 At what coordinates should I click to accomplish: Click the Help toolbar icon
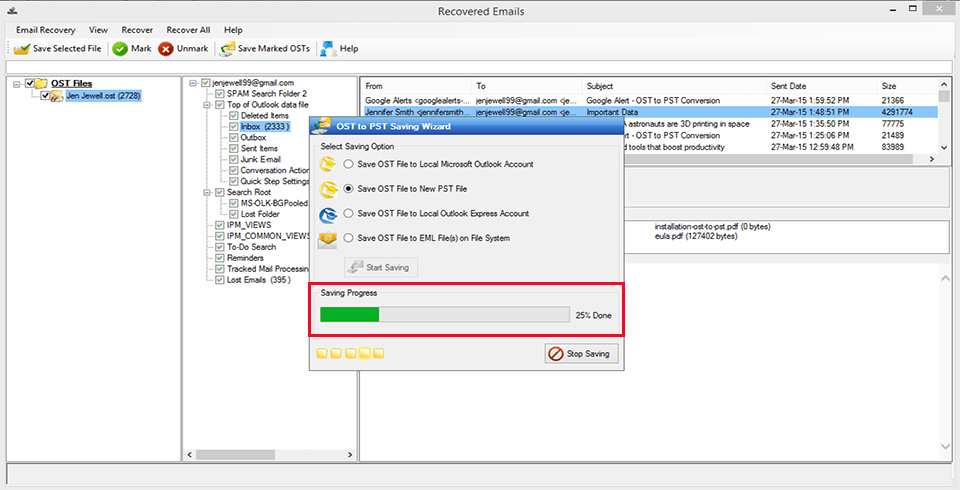[328, 48]
